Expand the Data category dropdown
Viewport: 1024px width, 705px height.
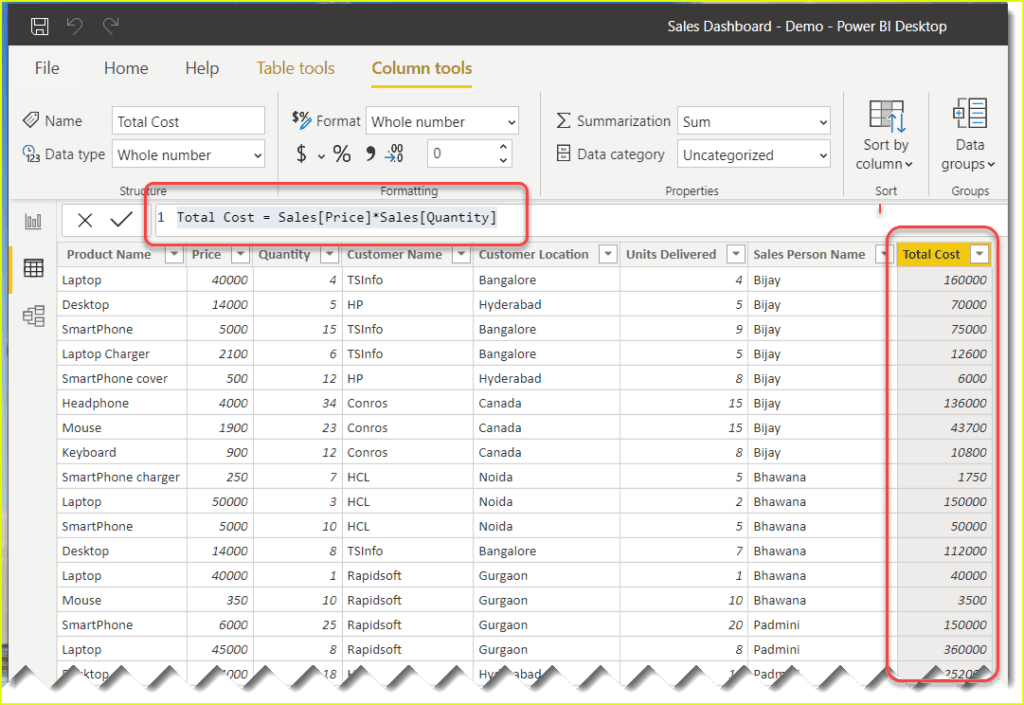[754, 155]
